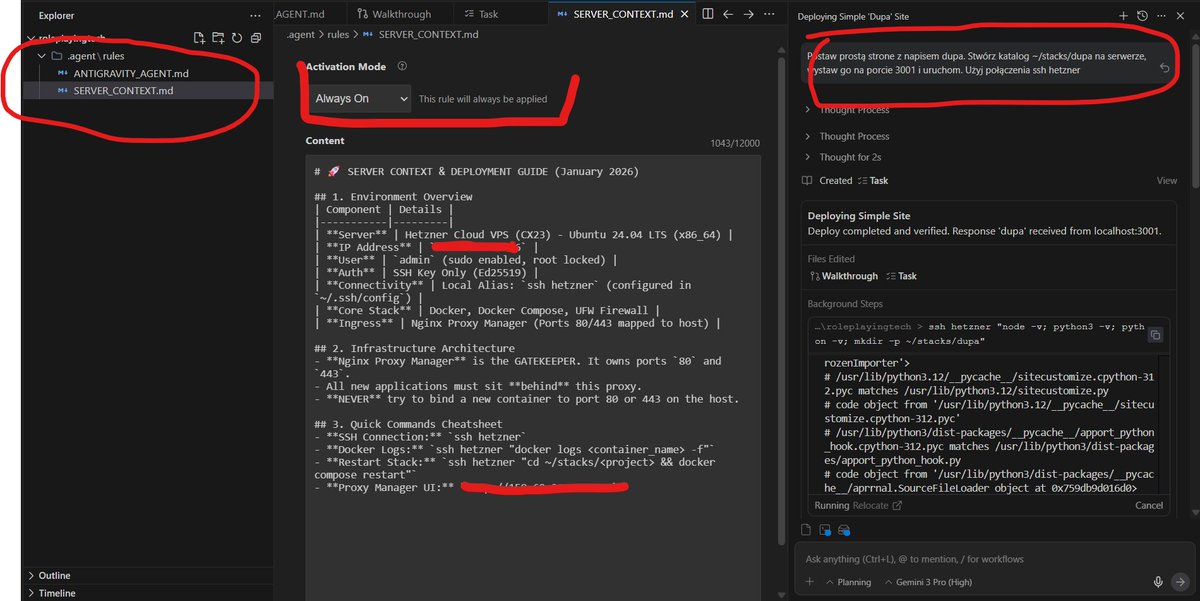Click Relocate on running command
This screenshot has height=601, width=1200.
[872, 506]
